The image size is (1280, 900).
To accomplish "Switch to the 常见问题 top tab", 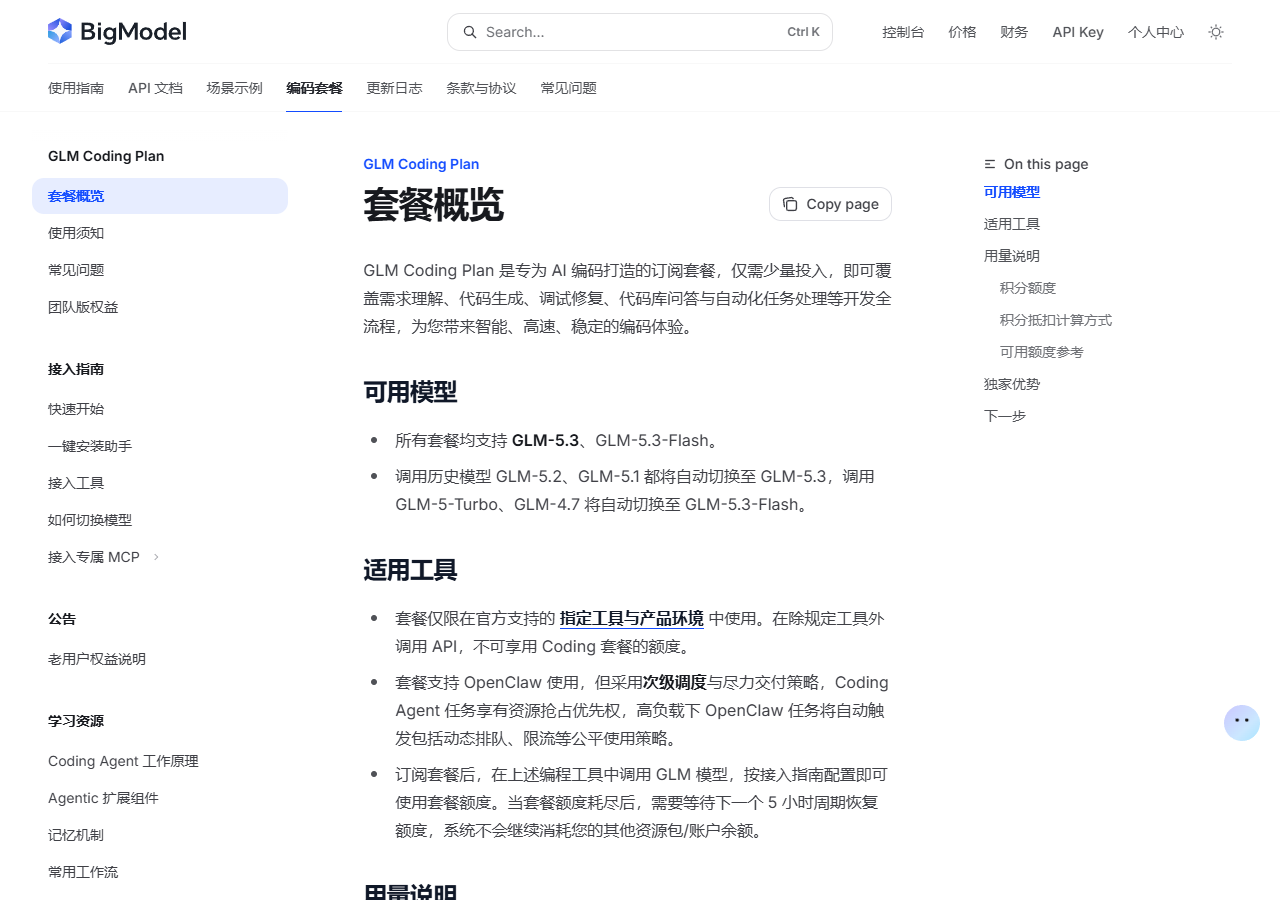I will (x=569, y=88).
